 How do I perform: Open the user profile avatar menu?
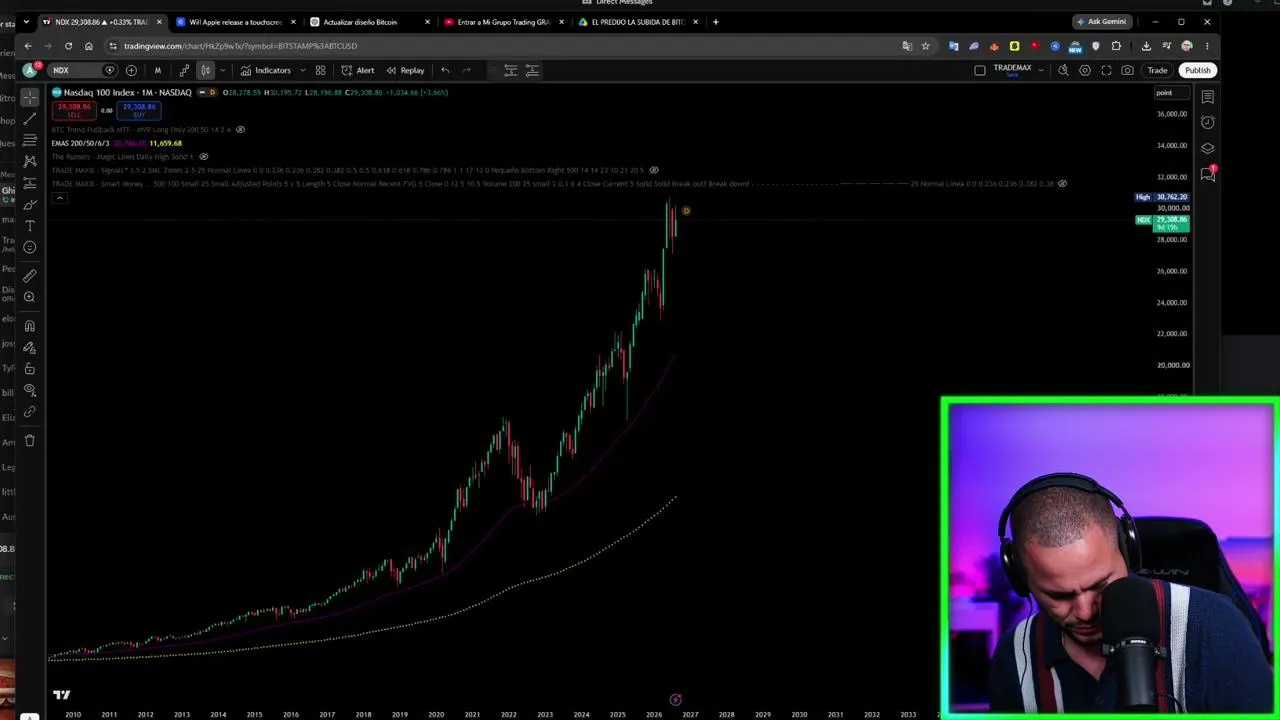click(31, 70)
